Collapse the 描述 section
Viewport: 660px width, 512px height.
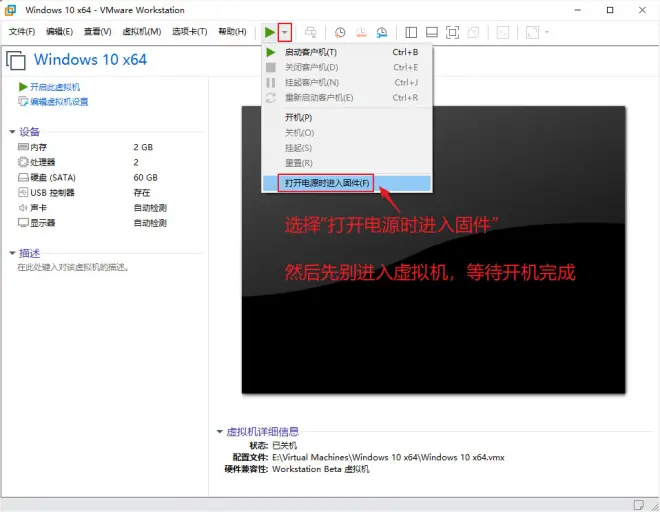[x=12, y=253]
